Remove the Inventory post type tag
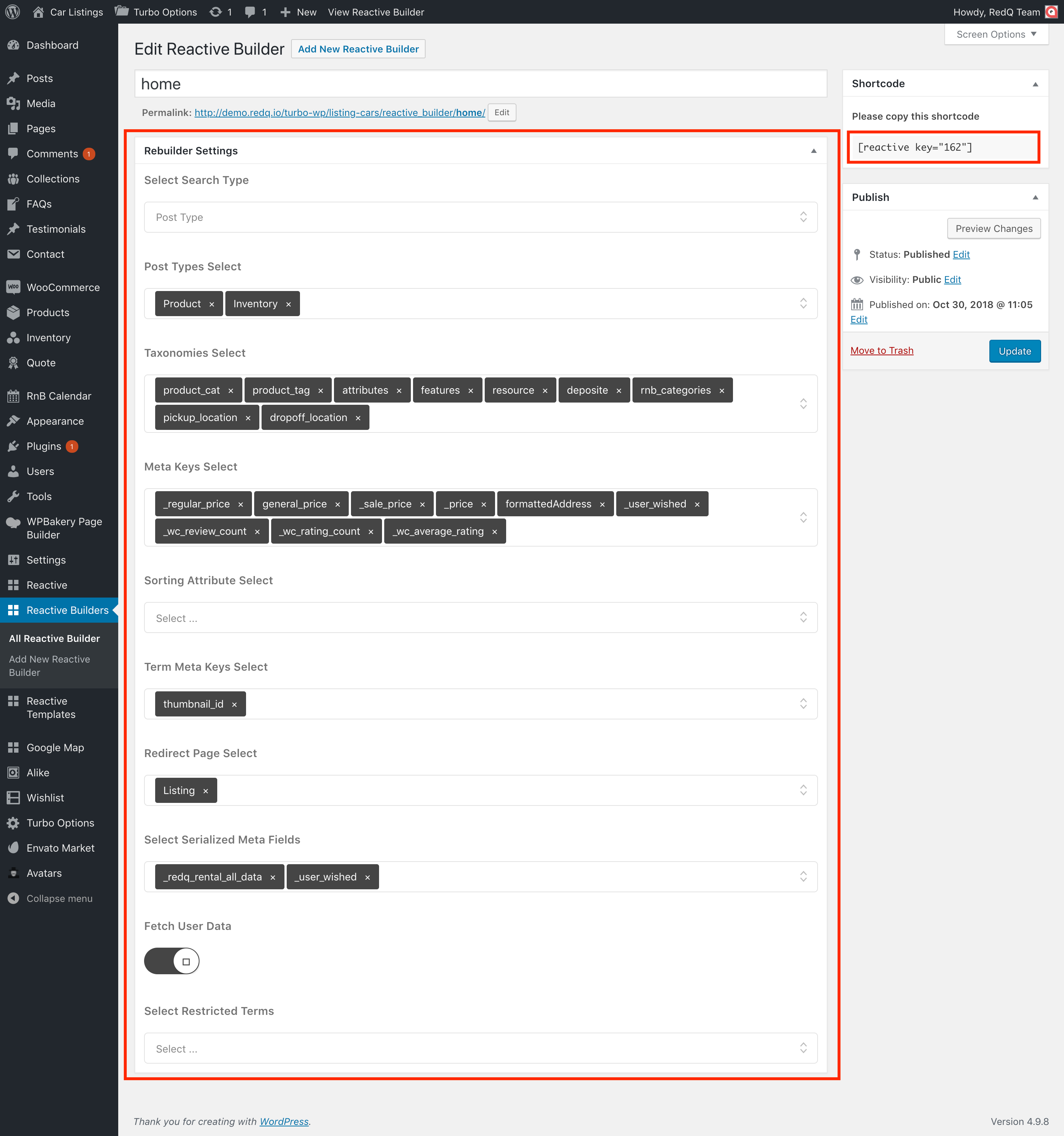The image size is (1064, 1136). (289, 305)
